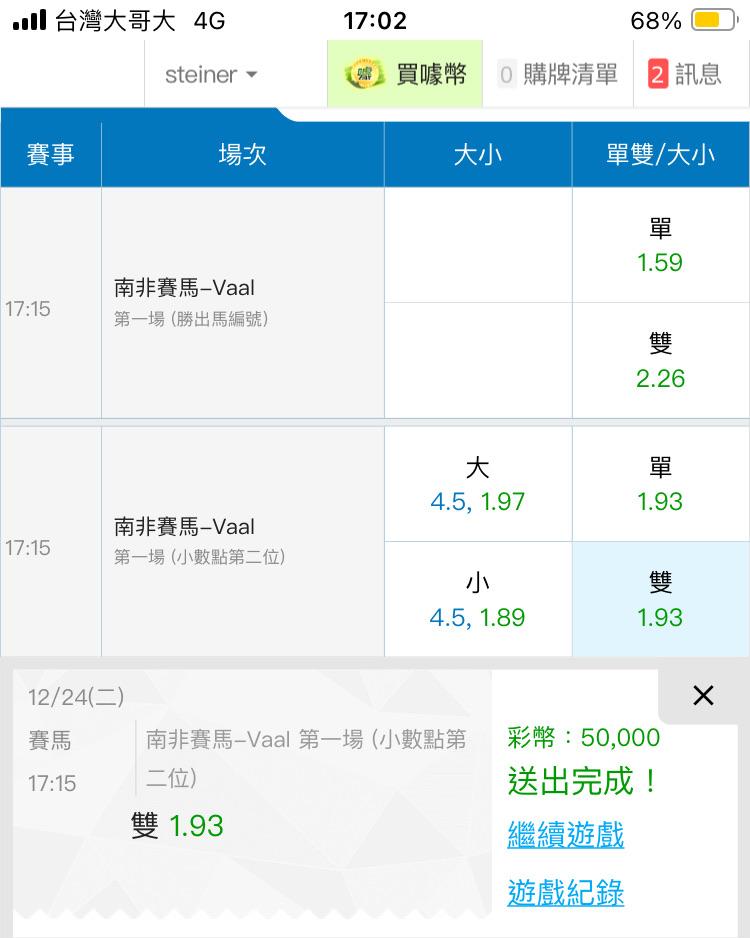The image size is (750, 938).
Task: Open the steiner account dropdown
Action: coord(211,75)
